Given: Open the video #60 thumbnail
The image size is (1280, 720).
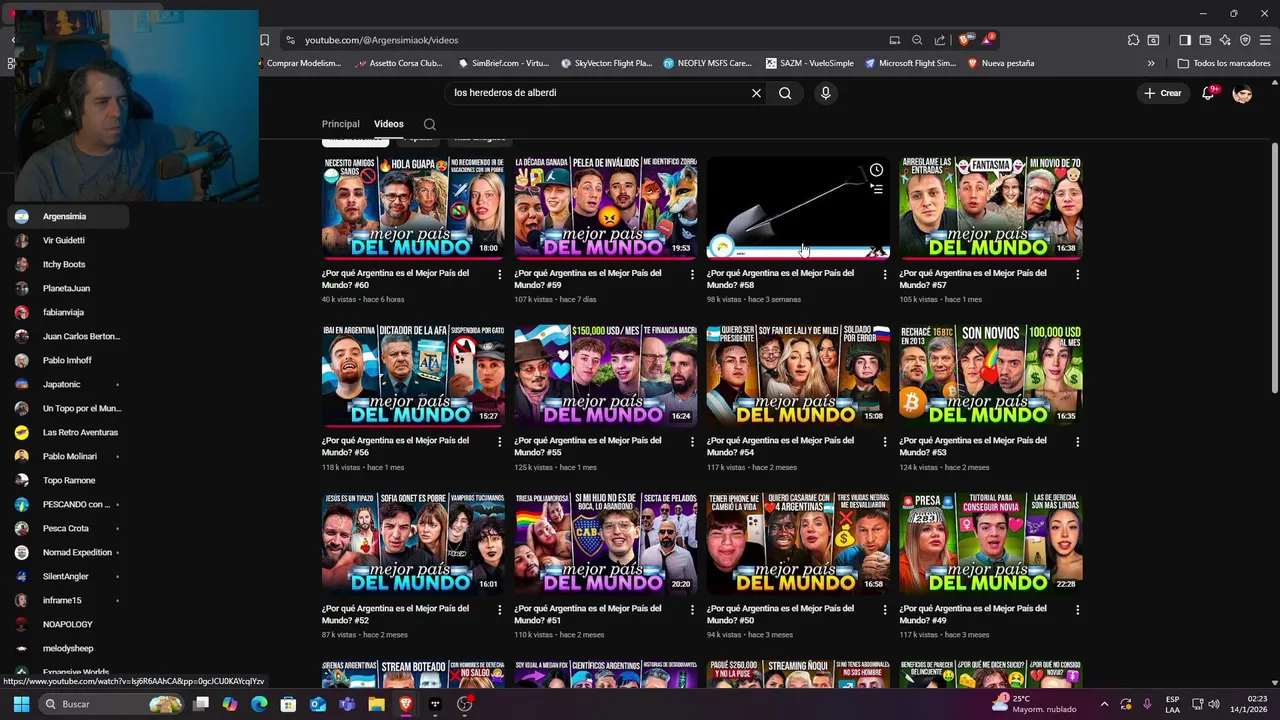Looking at the screenshot, I should click(x=413, y=207).
